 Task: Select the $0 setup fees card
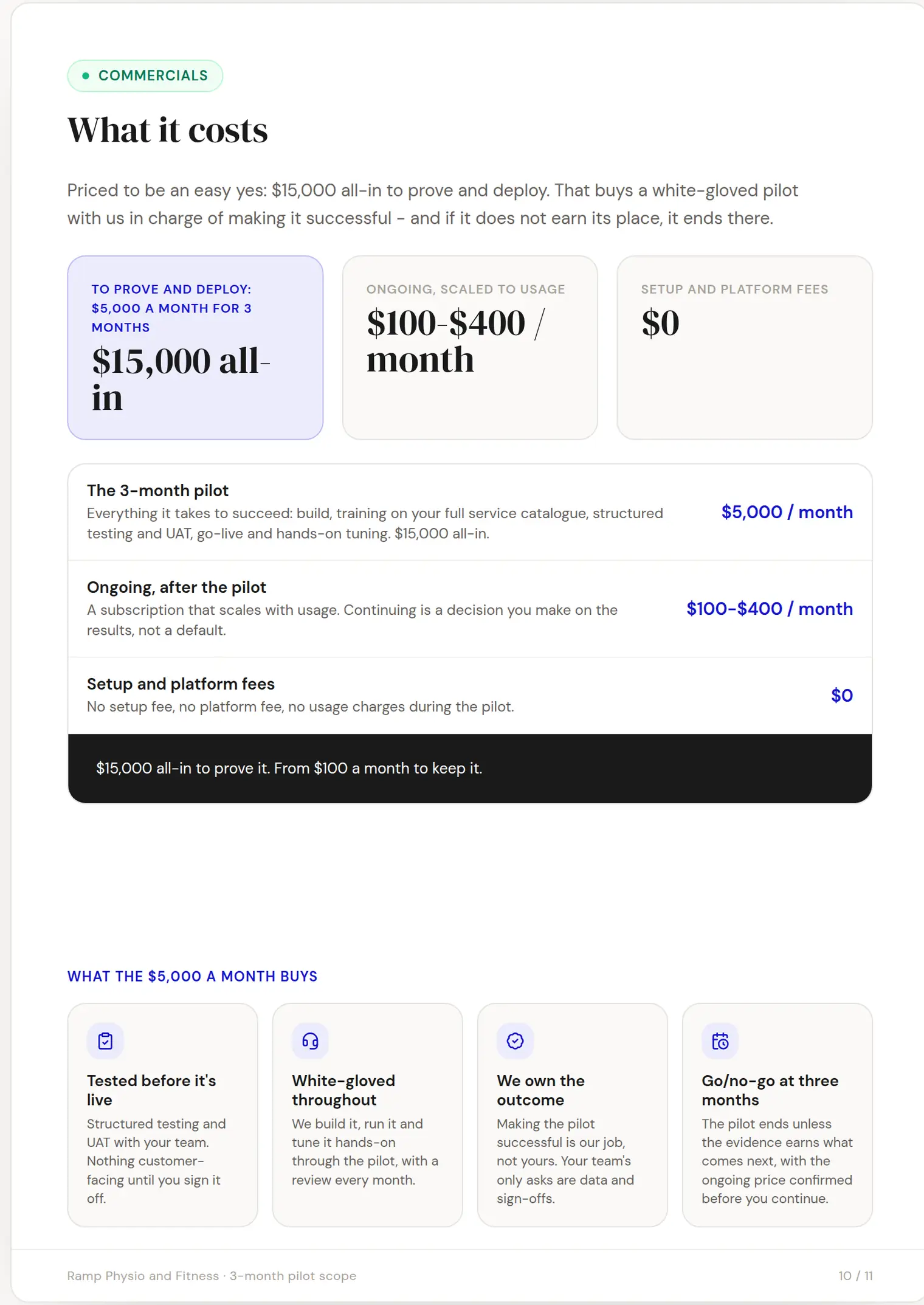click(745, 347)
